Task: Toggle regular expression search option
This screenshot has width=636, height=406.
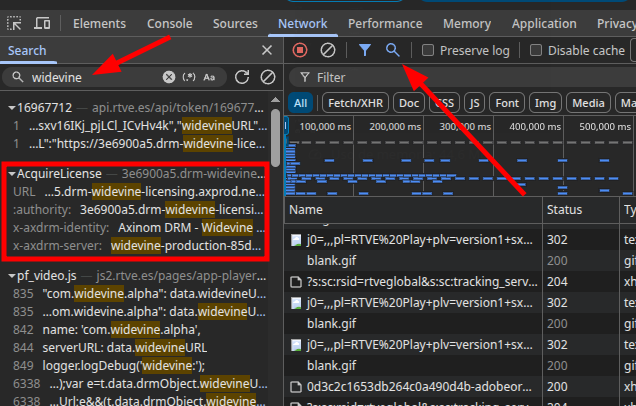Action: [x=189, y=77]
